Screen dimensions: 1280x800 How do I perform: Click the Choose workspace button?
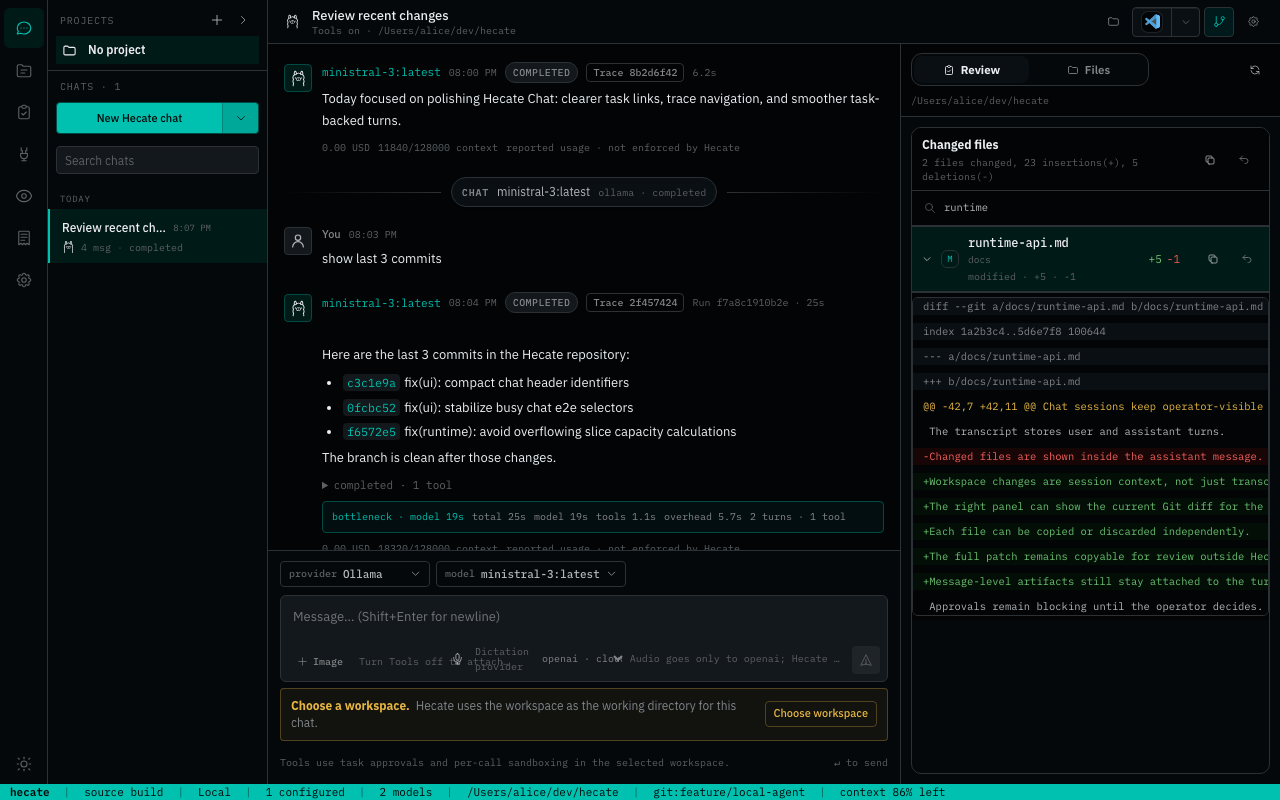(821, 713)
